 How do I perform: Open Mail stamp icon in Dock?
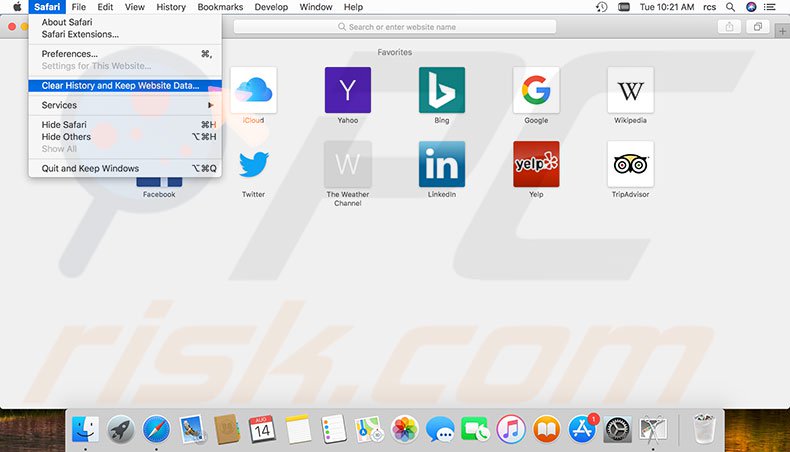click(x=192, y=429)
